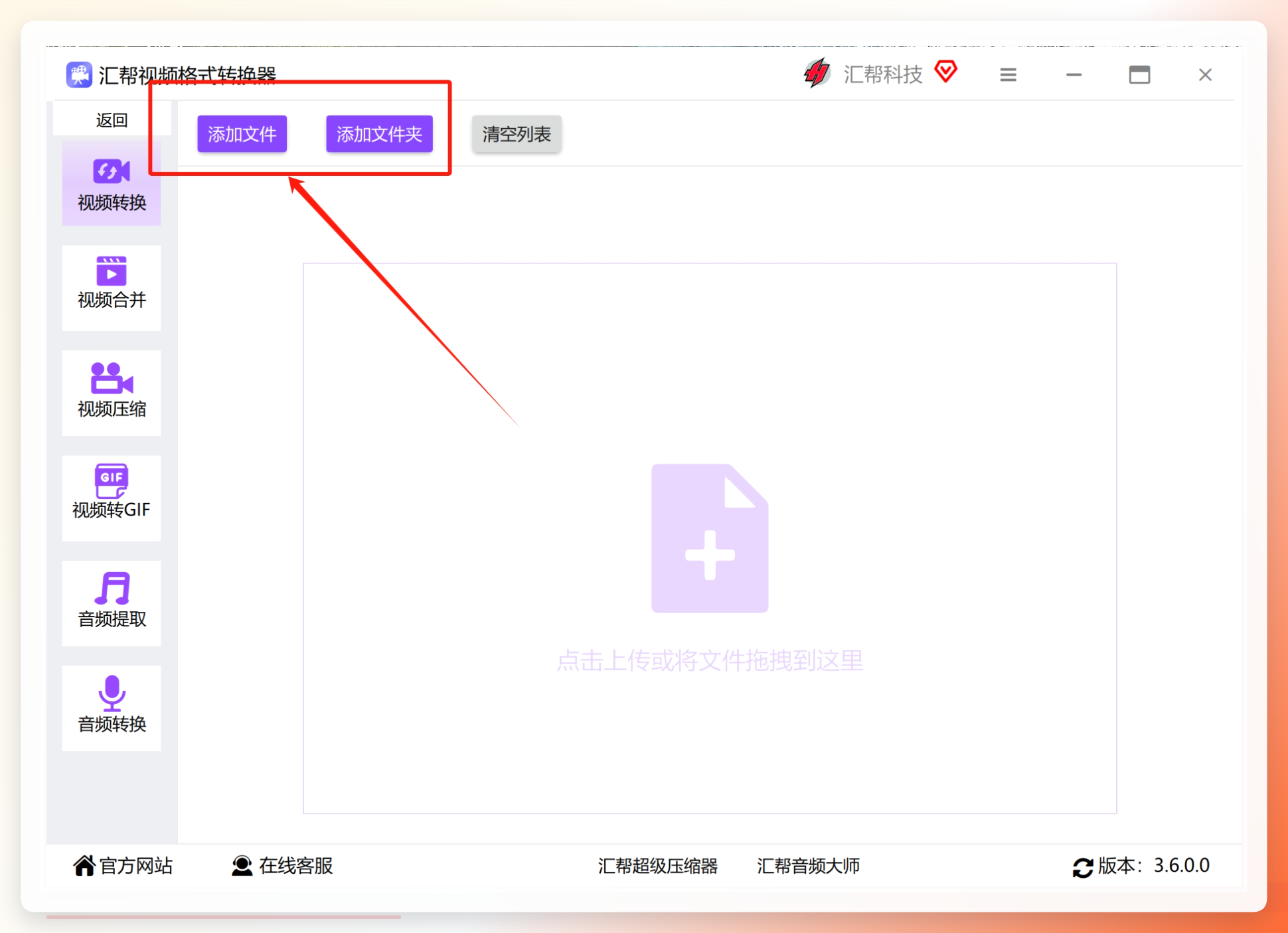
Task: Open the 视频压缩 video compression tool
Action: (x=112, y=393)
